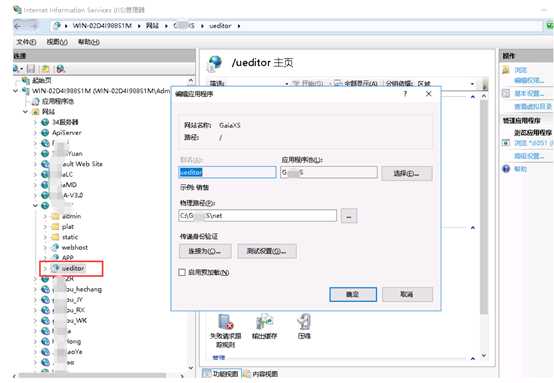Click the globe icon beside ApiServer
This screenshot has height=383, width=554.
pyautogui.click(x=45, y=133)
